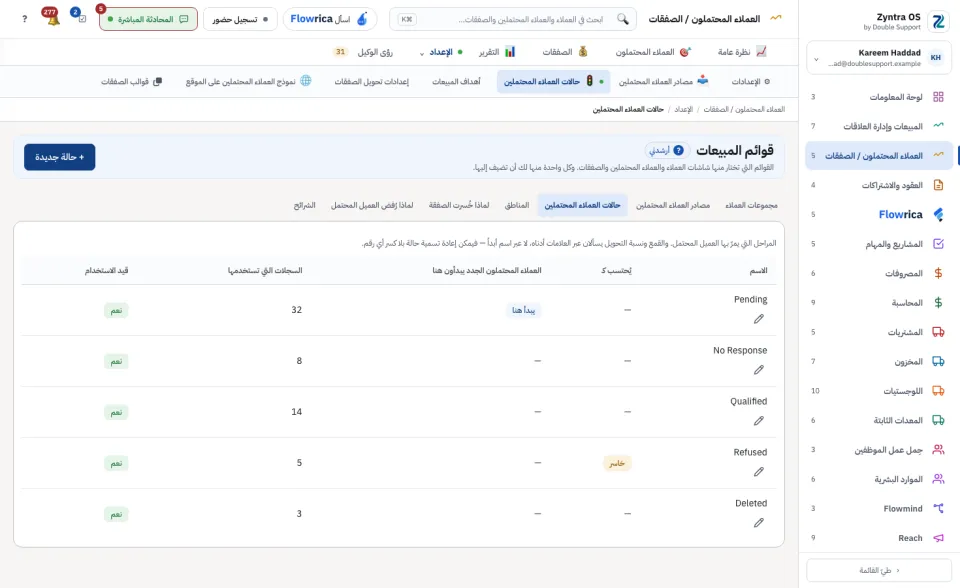960x588 pixels.
Task: Switch to المناطق list tab
Action: (517, 205)
